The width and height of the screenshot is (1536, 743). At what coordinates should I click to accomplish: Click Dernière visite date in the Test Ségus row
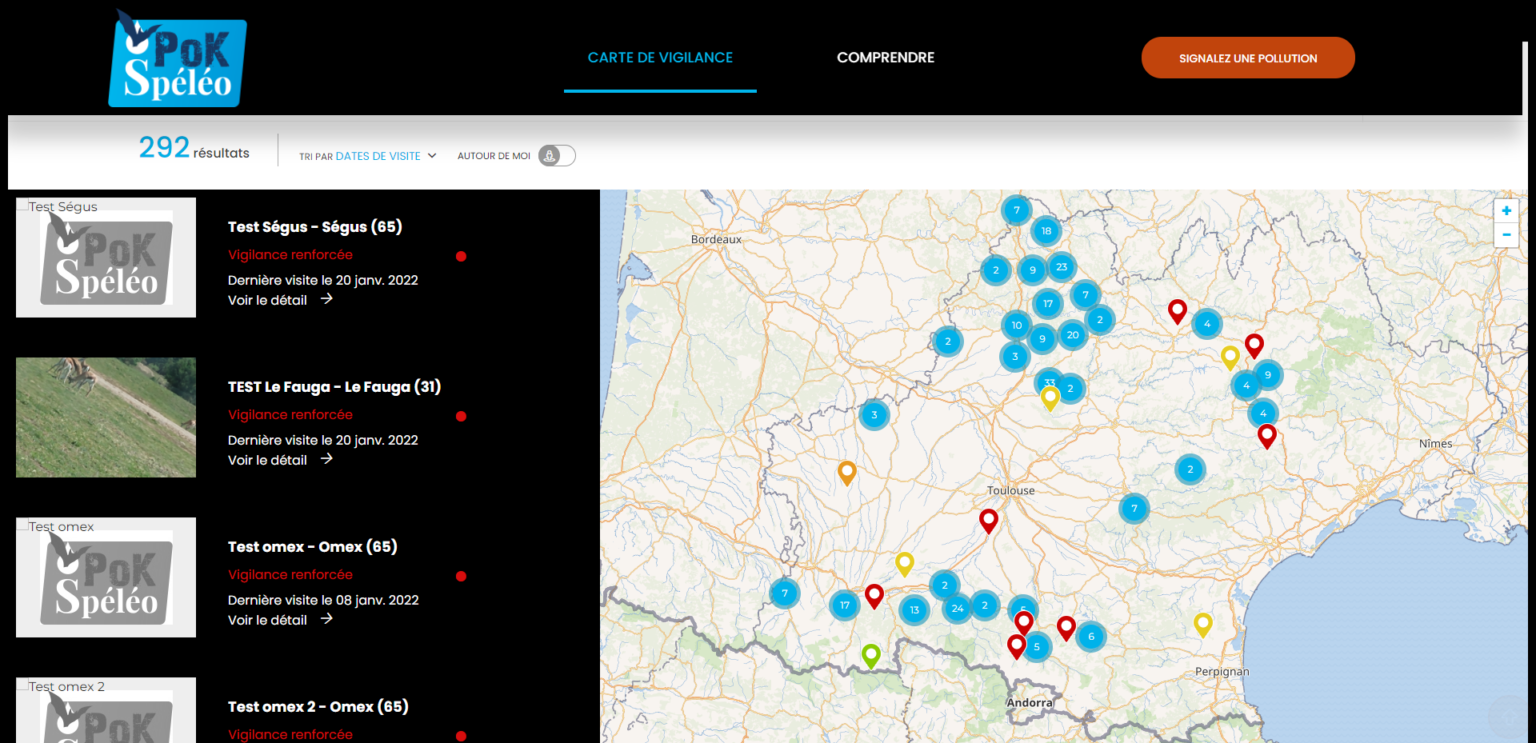[x=323, y=280]
